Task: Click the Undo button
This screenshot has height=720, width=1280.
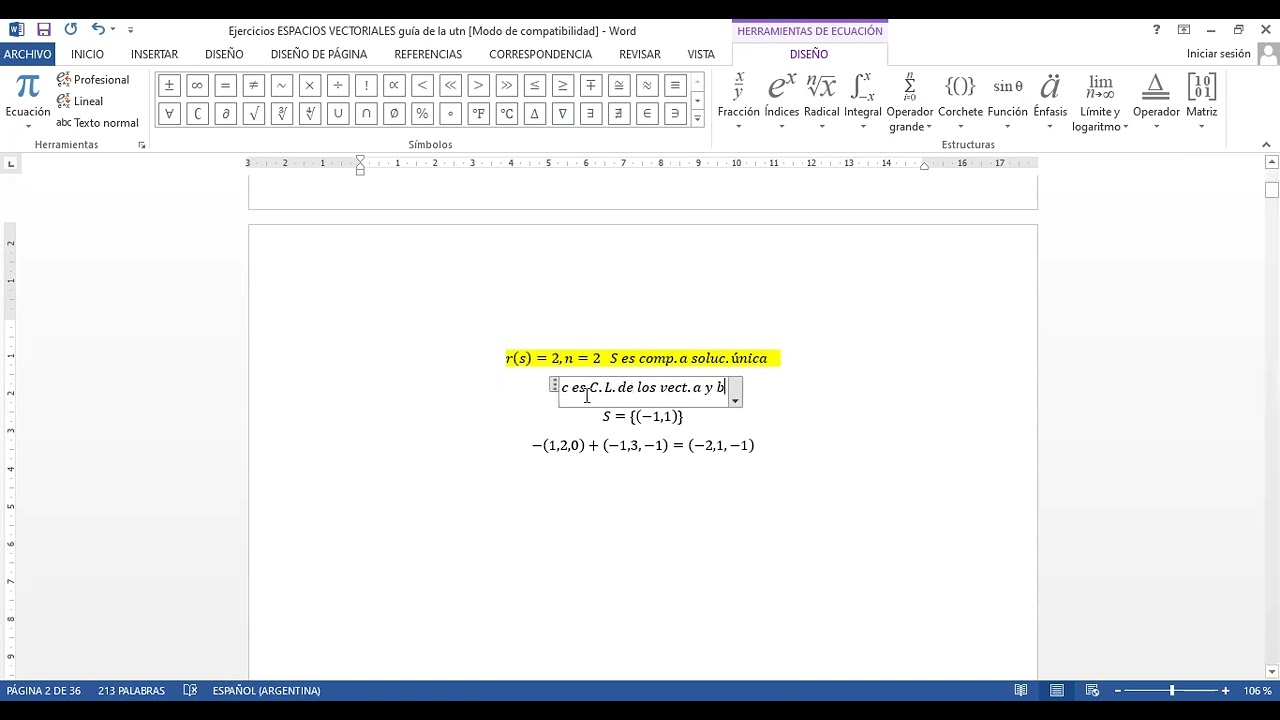Action: point(98,30)
